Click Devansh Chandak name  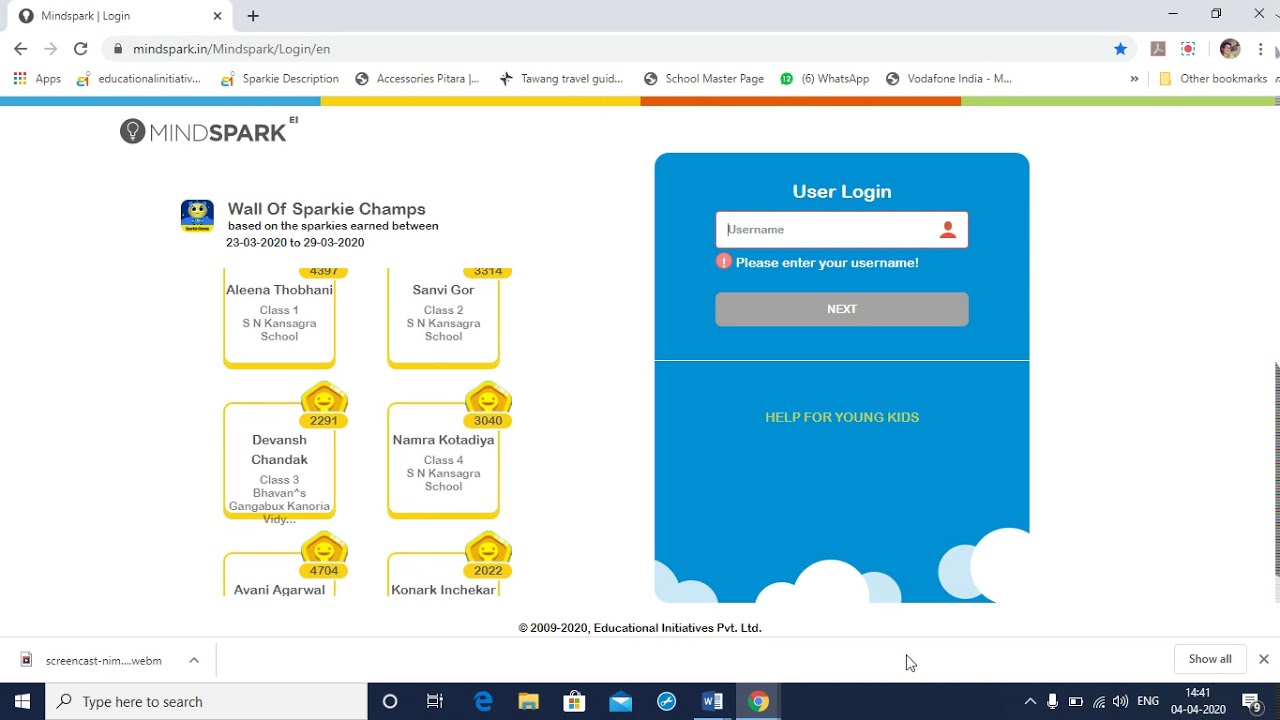(x=279, y=450)
